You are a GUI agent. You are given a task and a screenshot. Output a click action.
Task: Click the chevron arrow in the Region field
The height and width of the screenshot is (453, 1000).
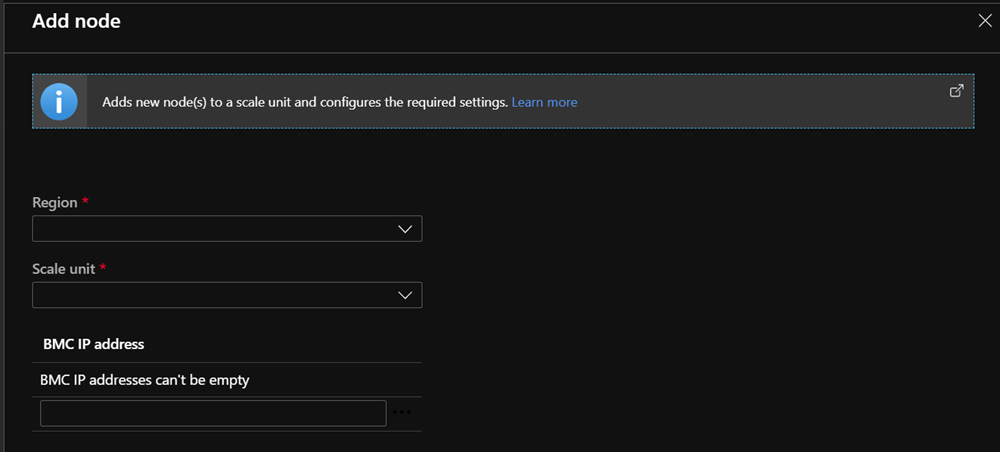point(405,229)
